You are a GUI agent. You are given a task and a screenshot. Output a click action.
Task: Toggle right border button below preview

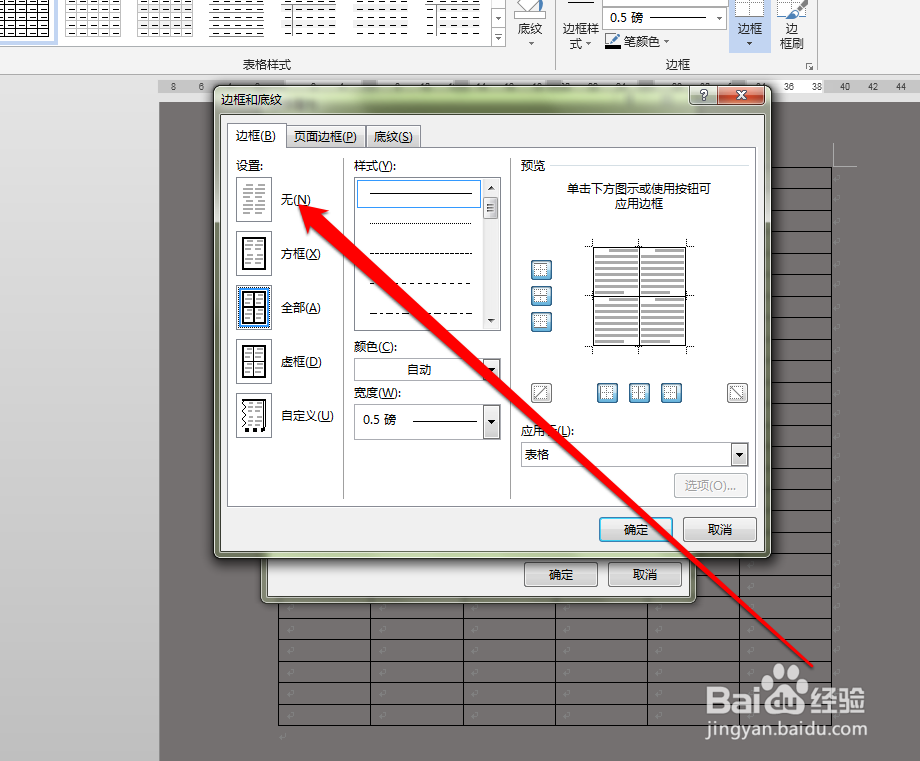click(671, 393)
